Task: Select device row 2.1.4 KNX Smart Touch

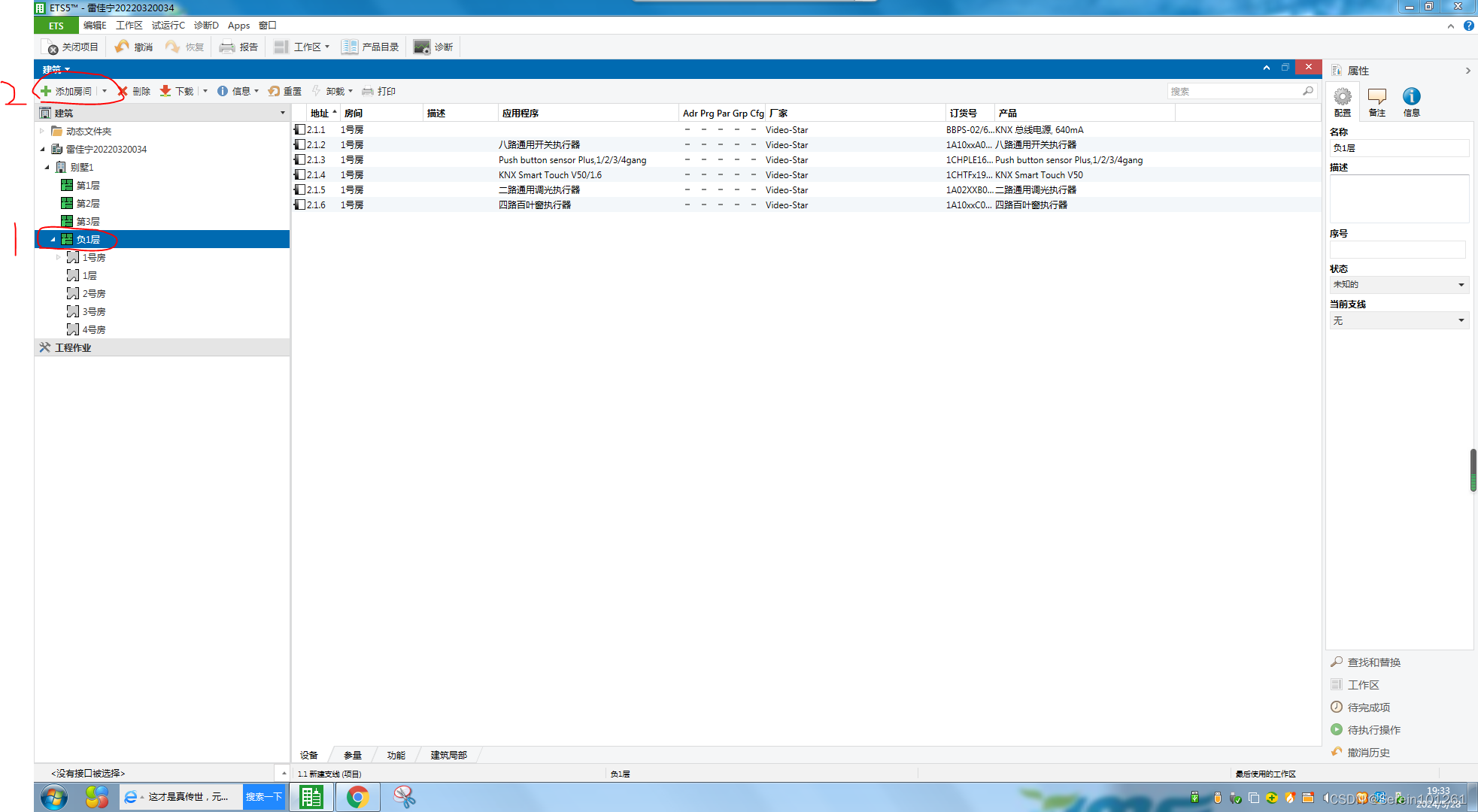Action: (549, 174)
